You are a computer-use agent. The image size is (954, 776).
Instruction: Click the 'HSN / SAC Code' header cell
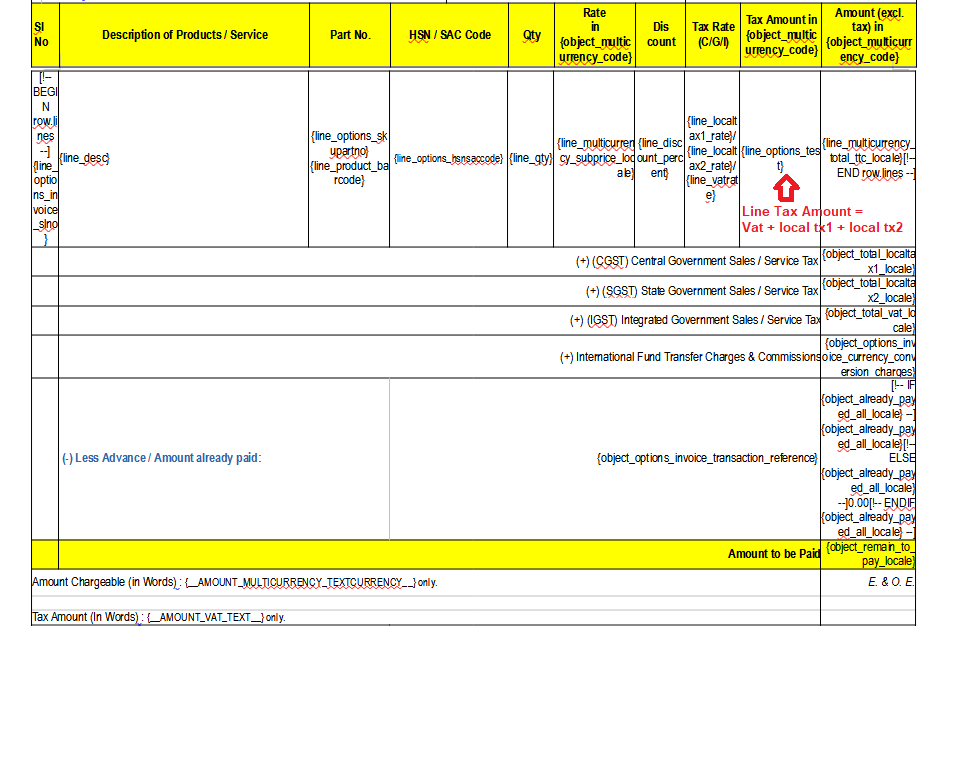(x=449, y=35)
